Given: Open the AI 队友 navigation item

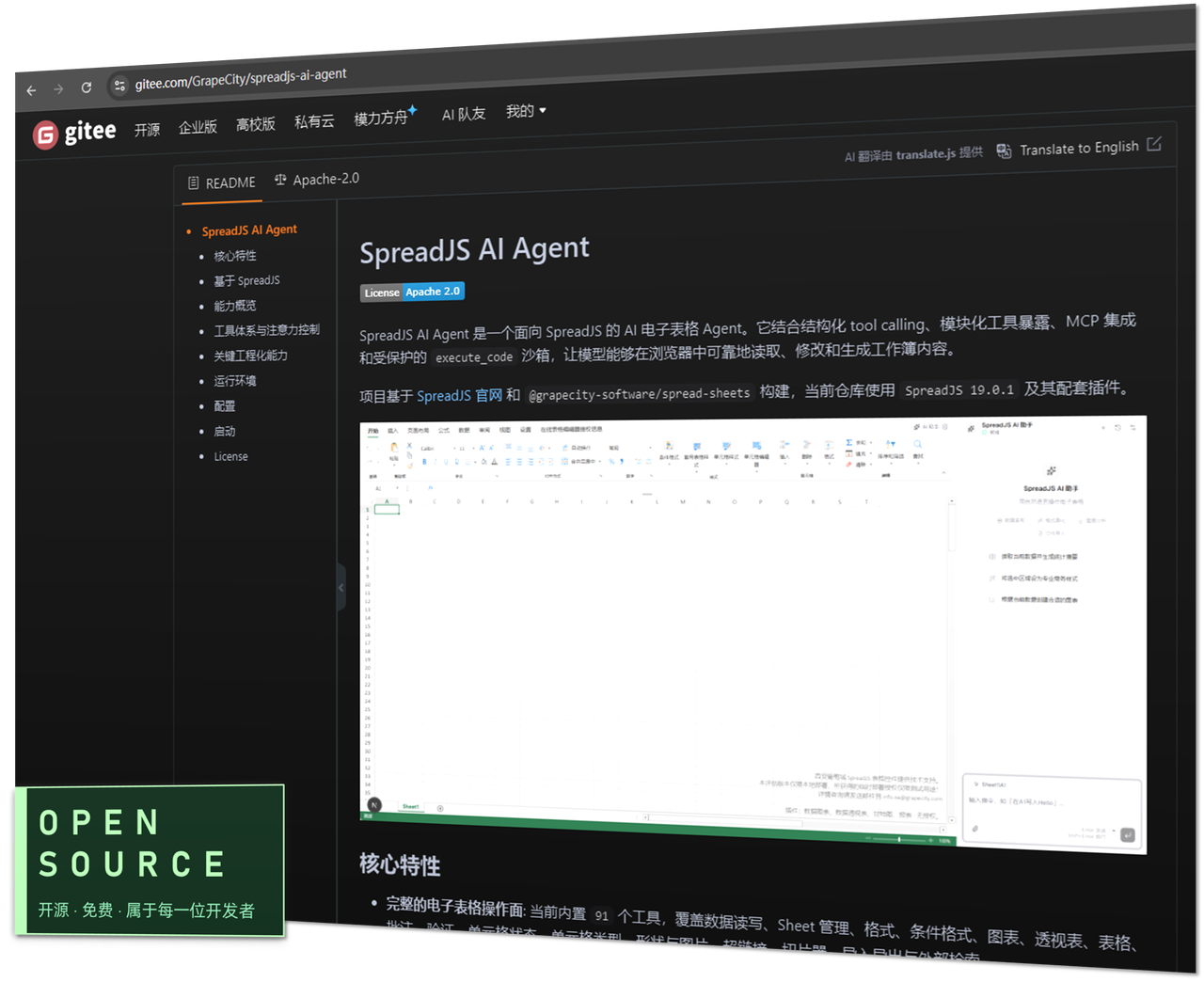Looking at the screenshot, I should tap(464, 114).
